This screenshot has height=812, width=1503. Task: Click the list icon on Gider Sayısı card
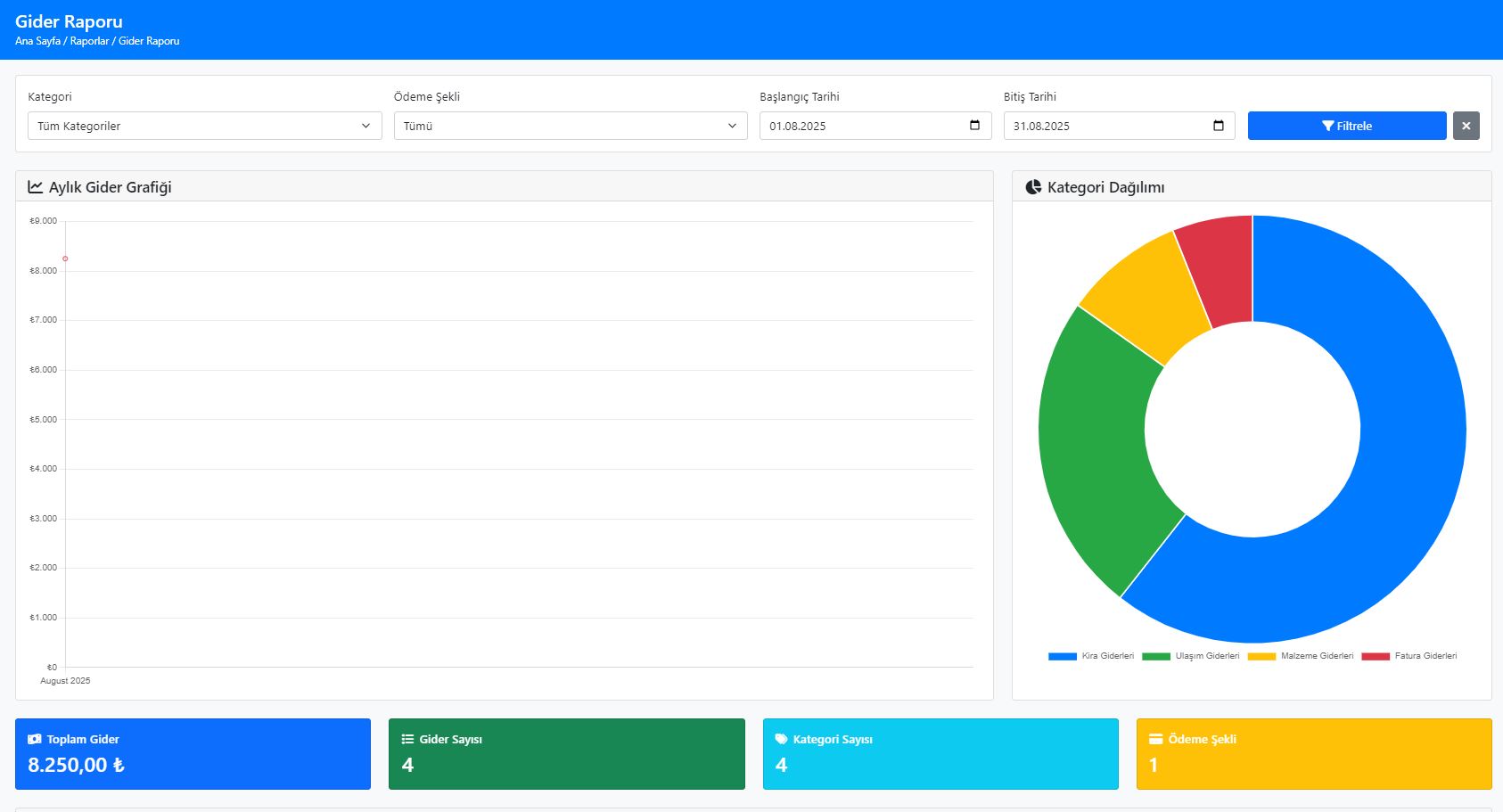(407, 739)
